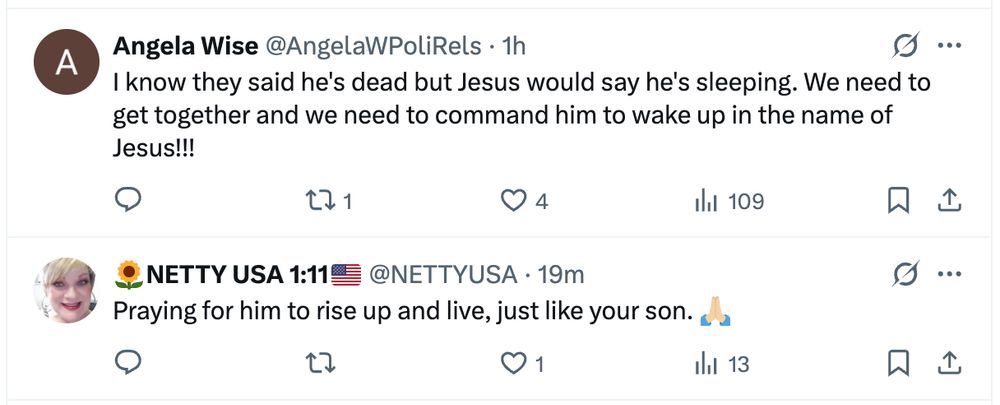Open more options on Angela's tweet

click(x=947, y=46)
